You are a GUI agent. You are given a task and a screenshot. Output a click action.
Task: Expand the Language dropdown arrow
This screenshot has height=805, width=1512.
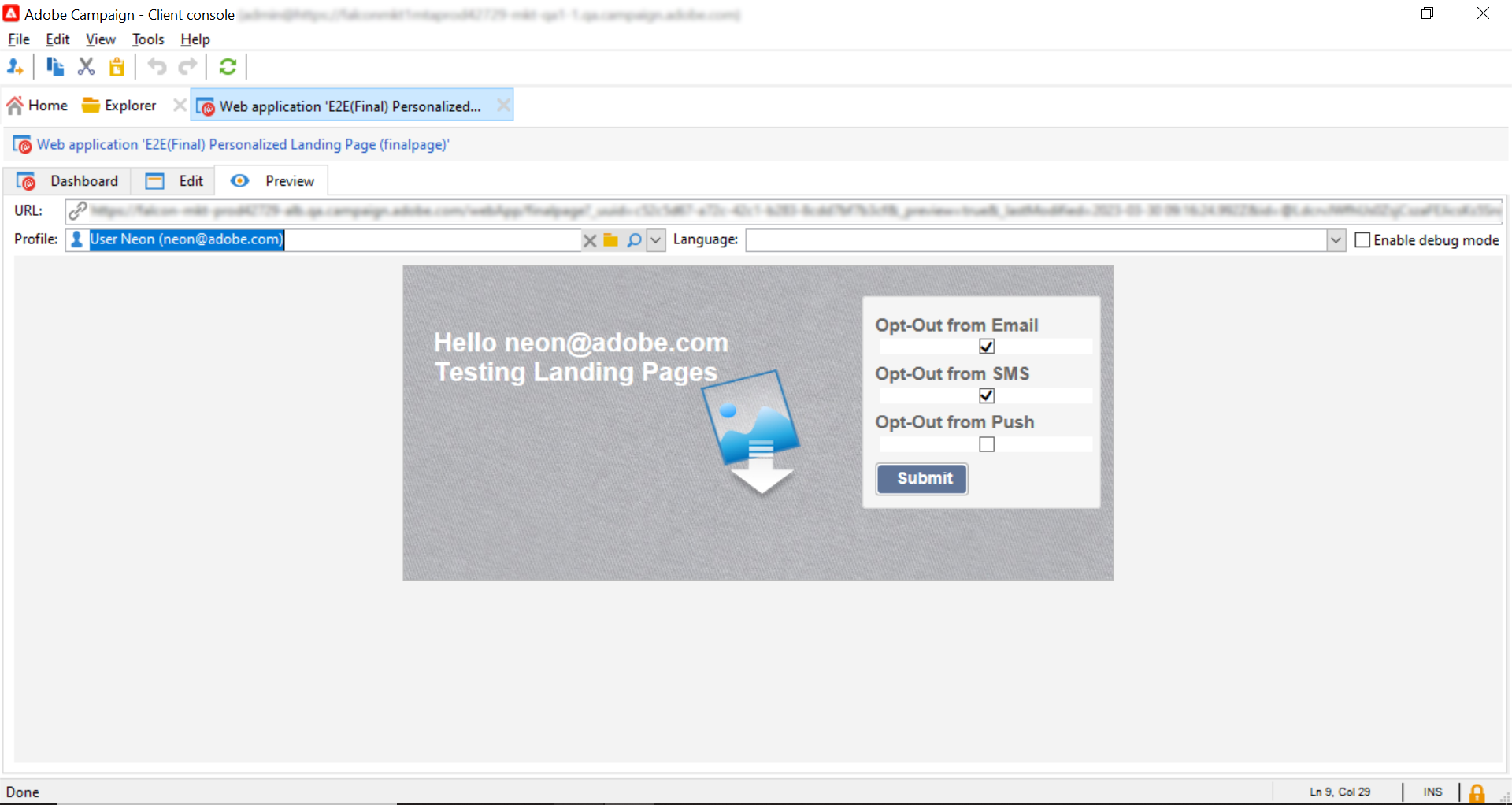pos(1336,240)
